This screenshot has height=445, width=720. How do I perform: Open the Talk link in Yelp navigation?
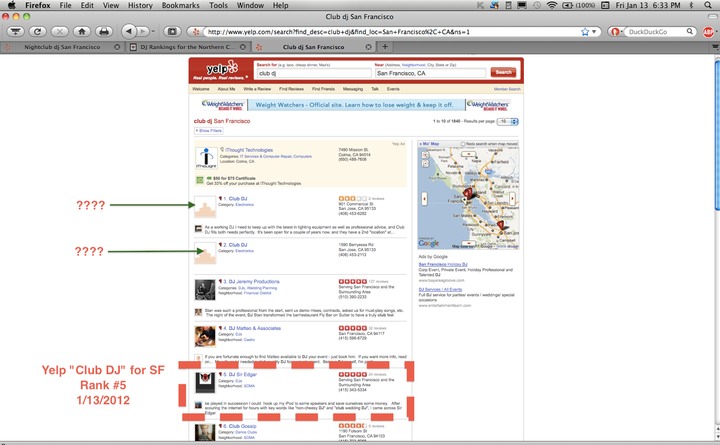(375, 89)
